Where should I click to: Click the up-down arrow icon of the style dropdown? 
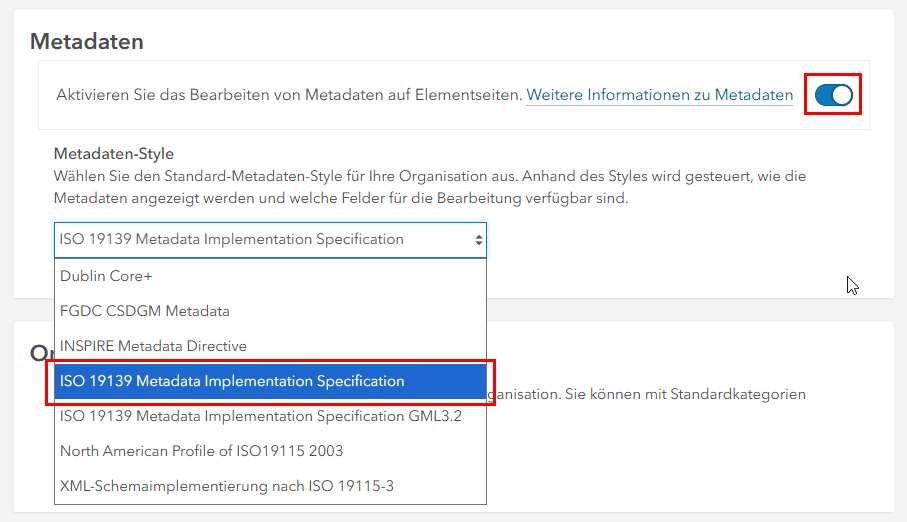click(x=478, y=240)
